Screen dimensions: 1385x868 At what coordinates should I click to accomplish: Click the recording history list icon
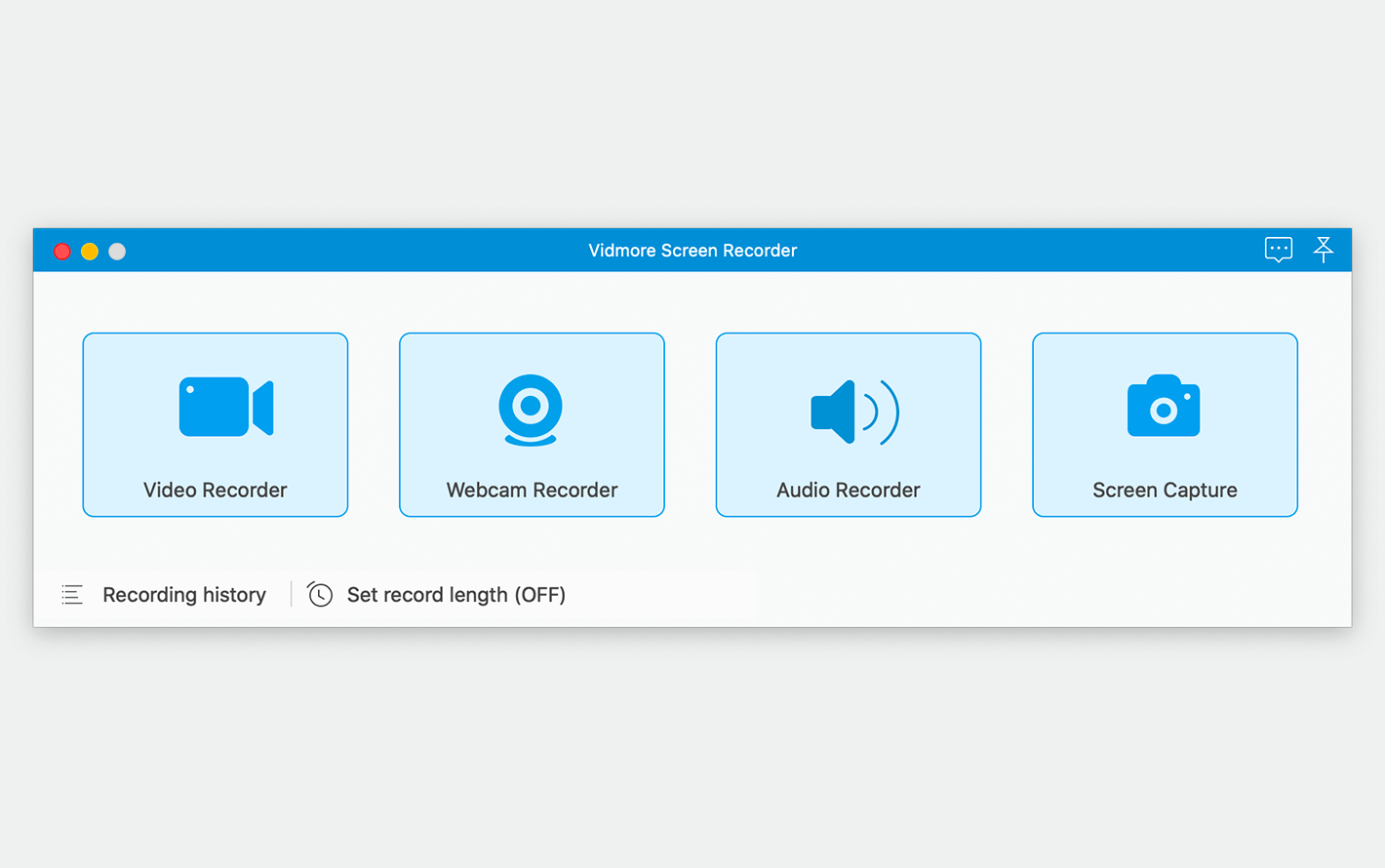72,595
